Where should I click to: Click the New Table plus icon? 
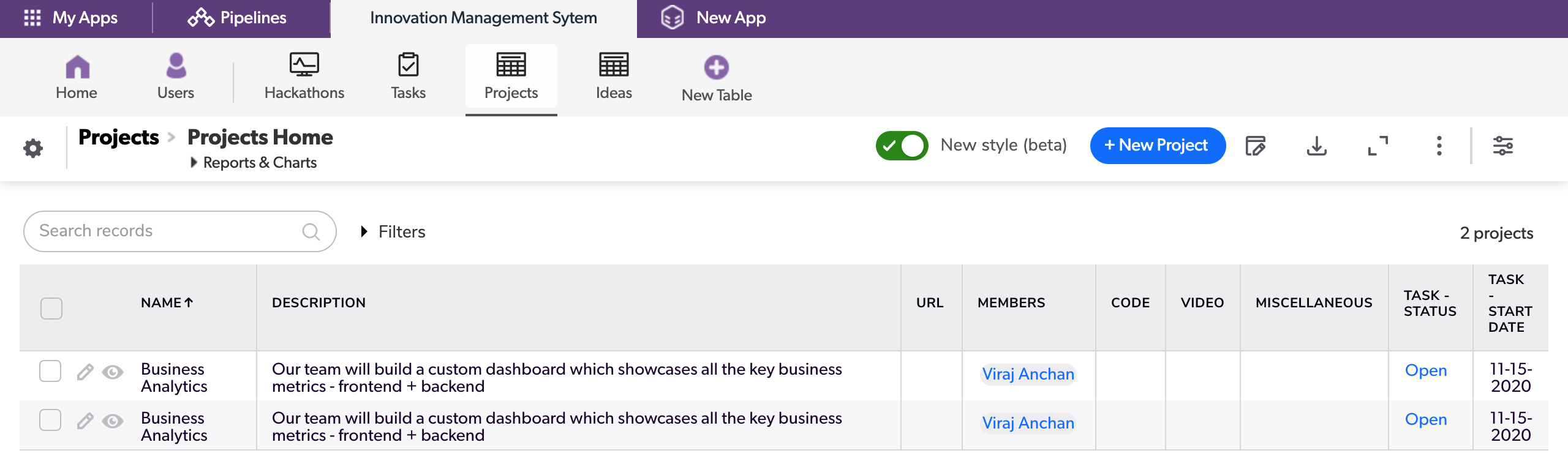[716, 68]
